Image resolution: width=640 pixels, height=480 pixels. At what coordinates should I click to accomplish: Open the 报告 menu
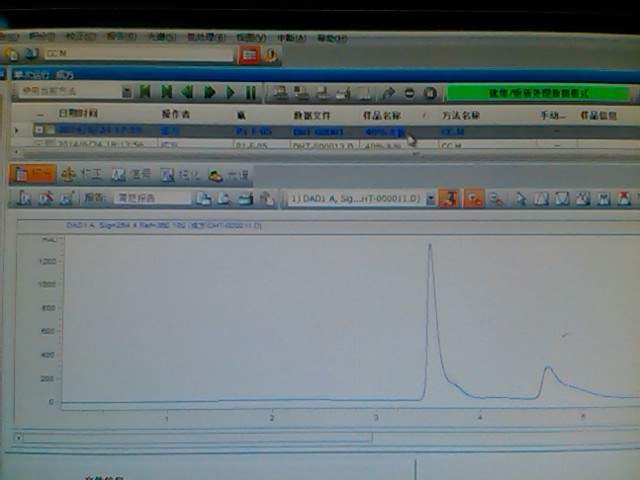[121, 36]
